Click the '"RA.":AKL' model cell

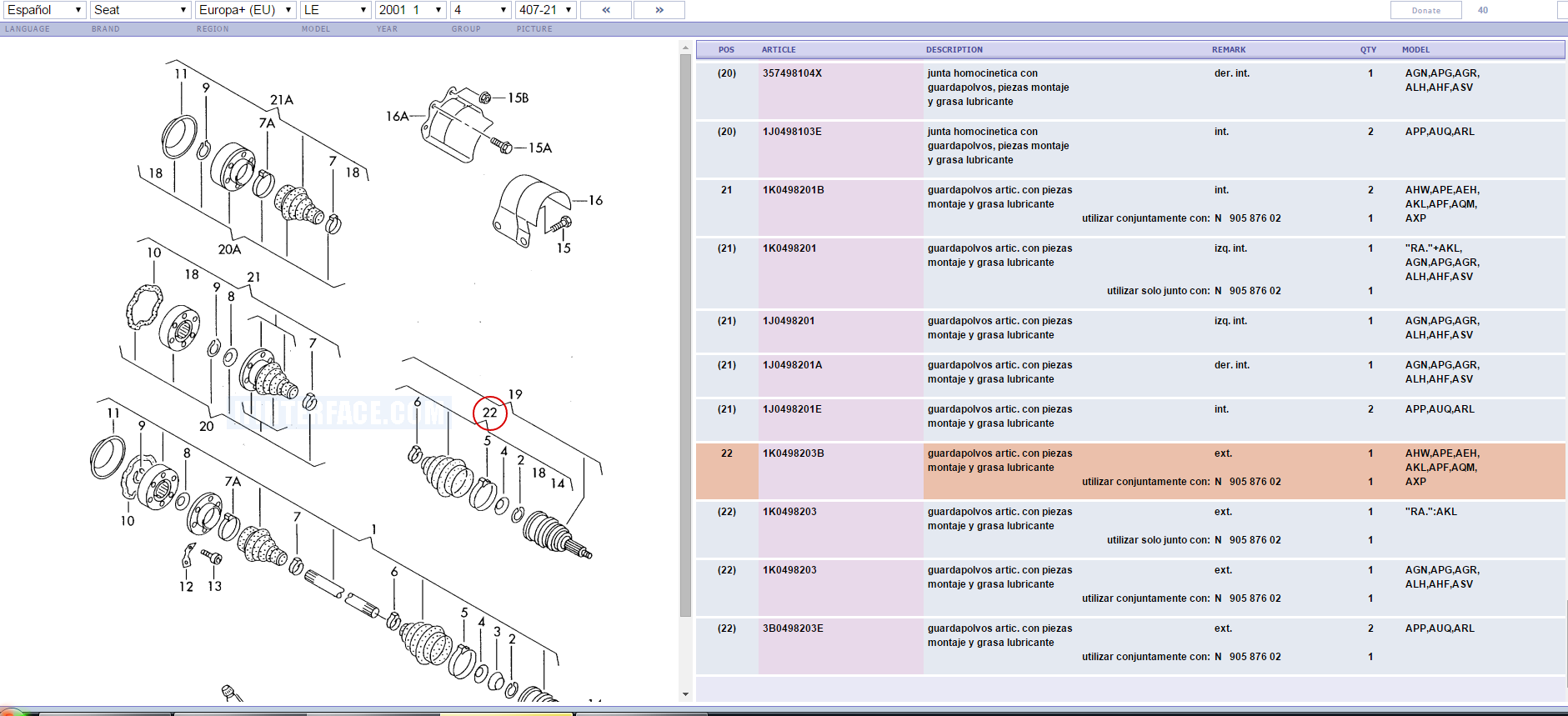click(x=1430, y=512)
